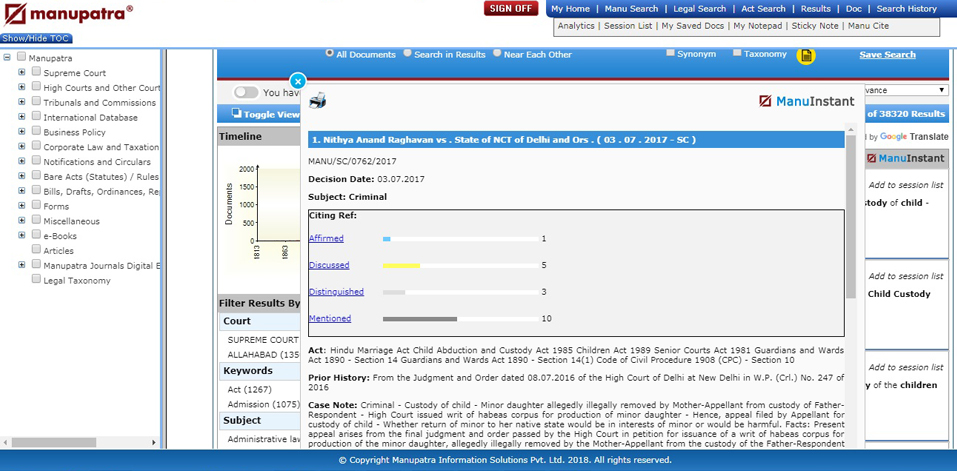Click the ManuInstant button in results column
This screenshot has height=471, width=957.
[x=905, y=158]
